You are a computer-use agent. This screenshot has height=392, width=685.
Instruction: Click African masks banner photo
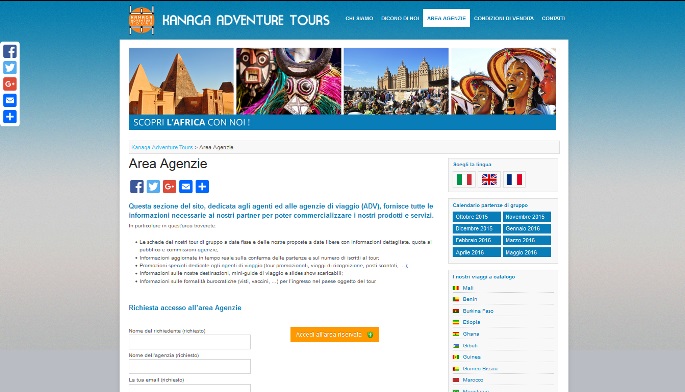pos(289,81)
